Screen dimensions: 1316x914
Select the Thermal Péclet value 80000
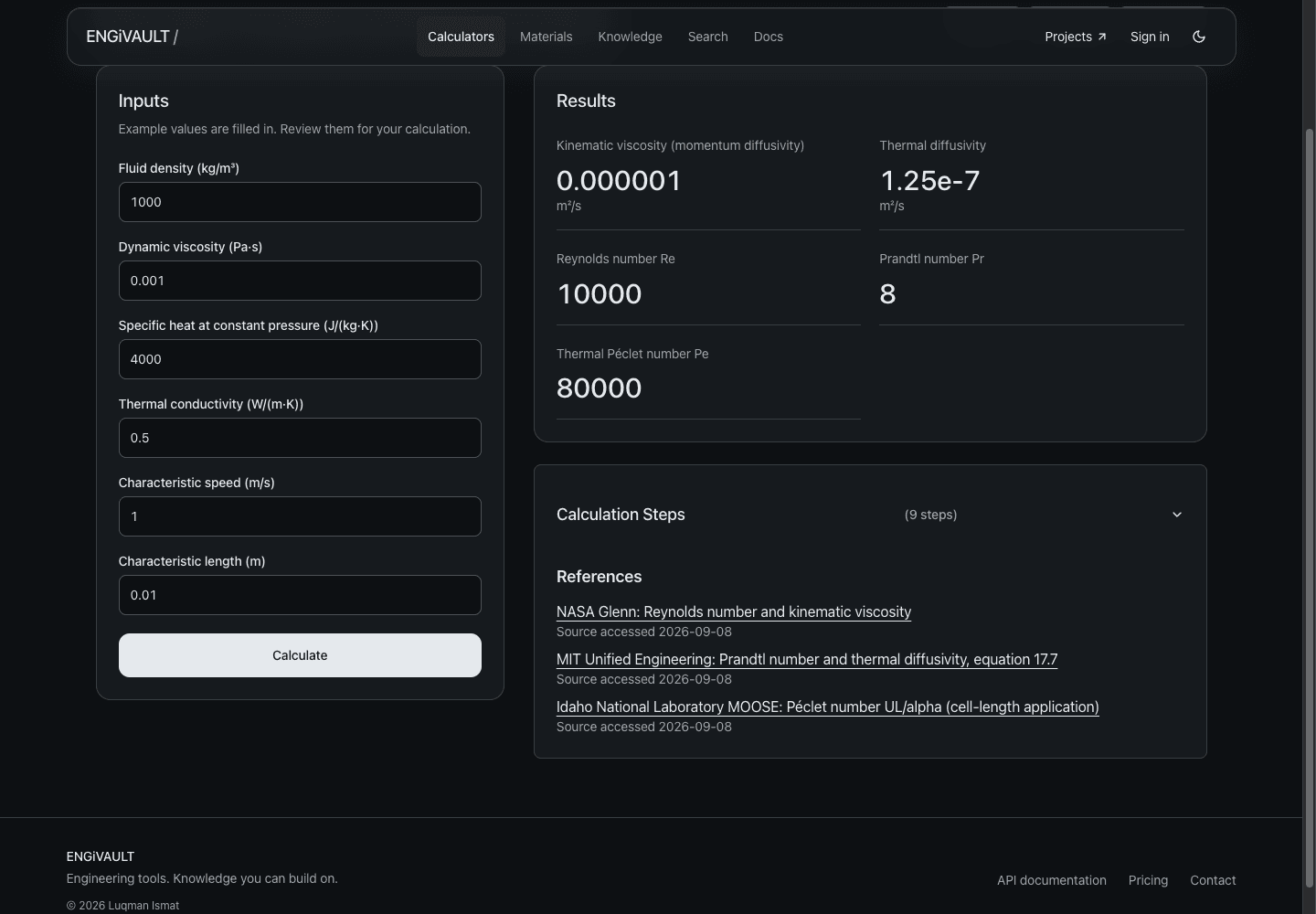click(x=600, y=388)
